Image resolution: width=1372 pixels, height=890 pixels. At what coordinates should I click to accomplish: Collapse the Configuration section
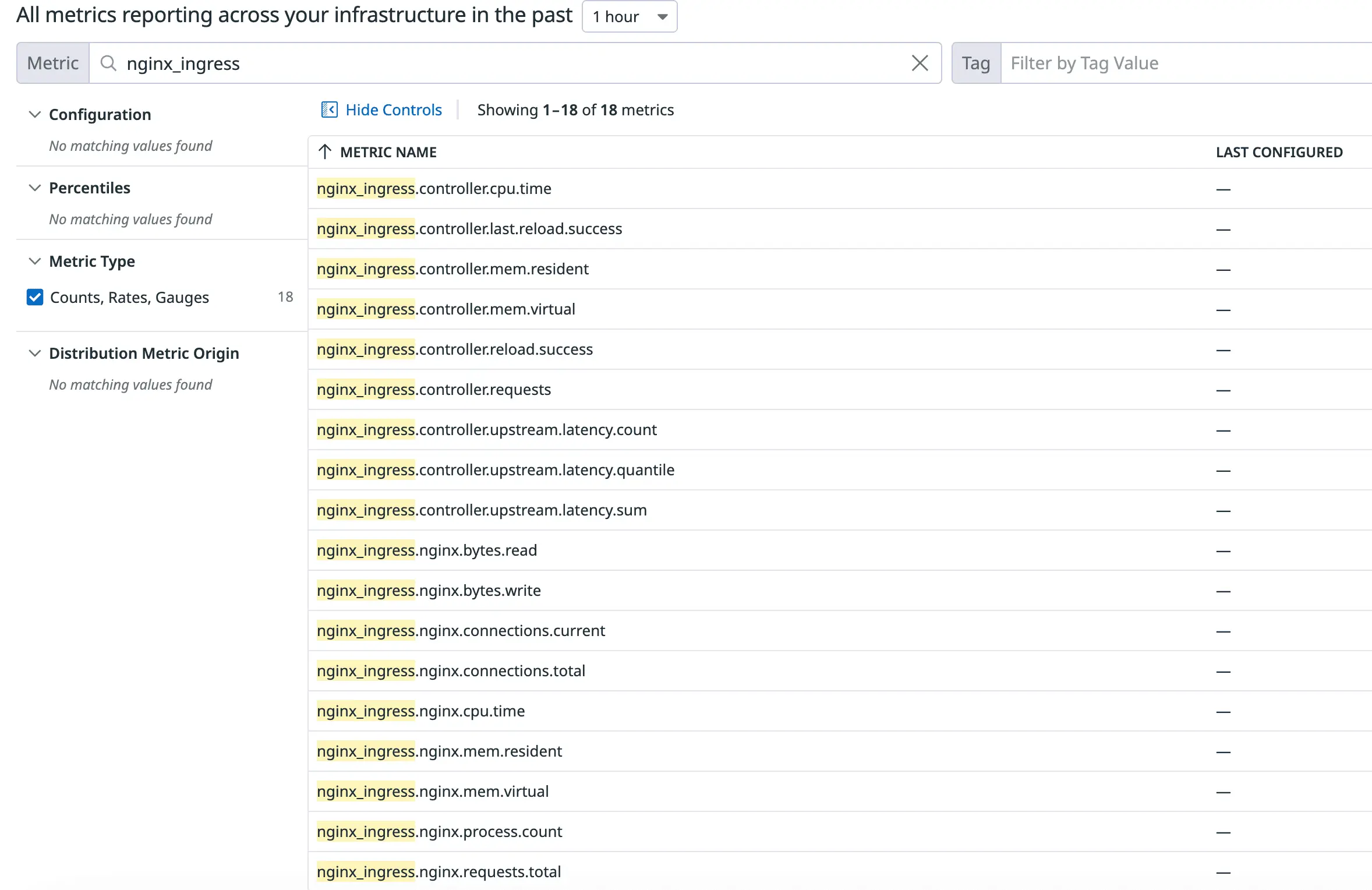pyautogui.click(x=34, y=114)
